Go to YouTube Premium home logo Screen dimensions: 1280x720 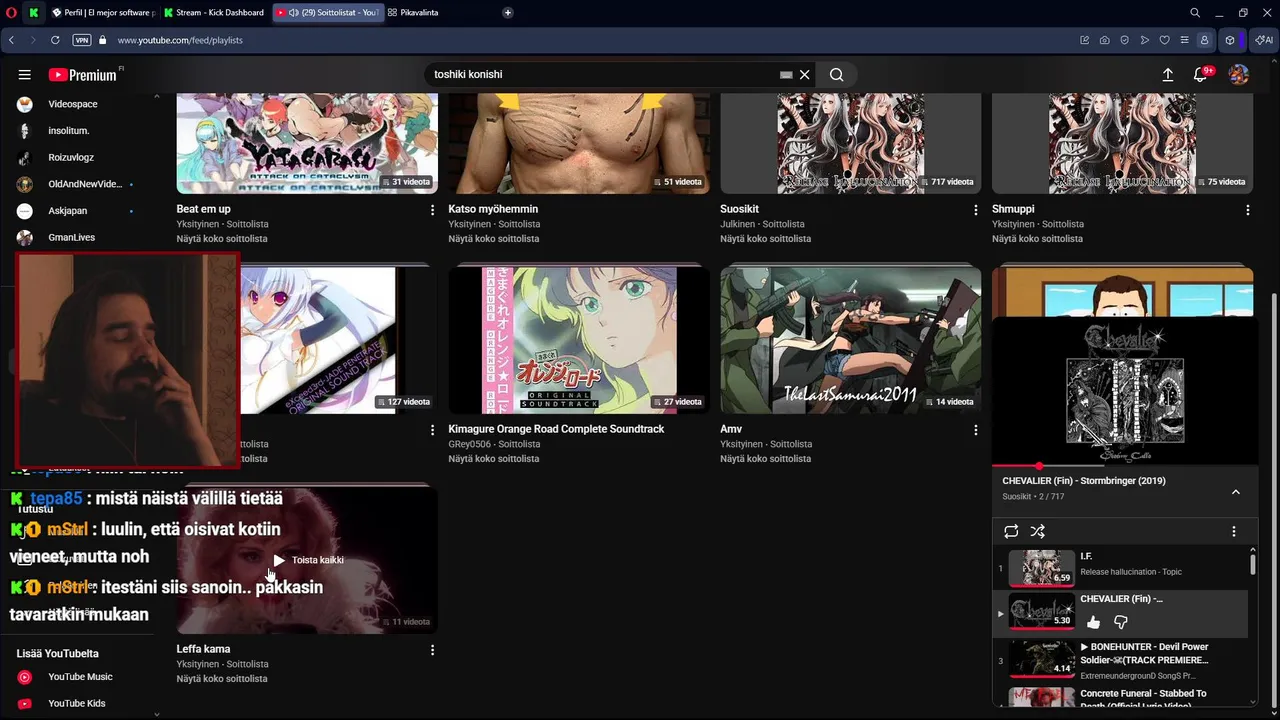(84, 75)
